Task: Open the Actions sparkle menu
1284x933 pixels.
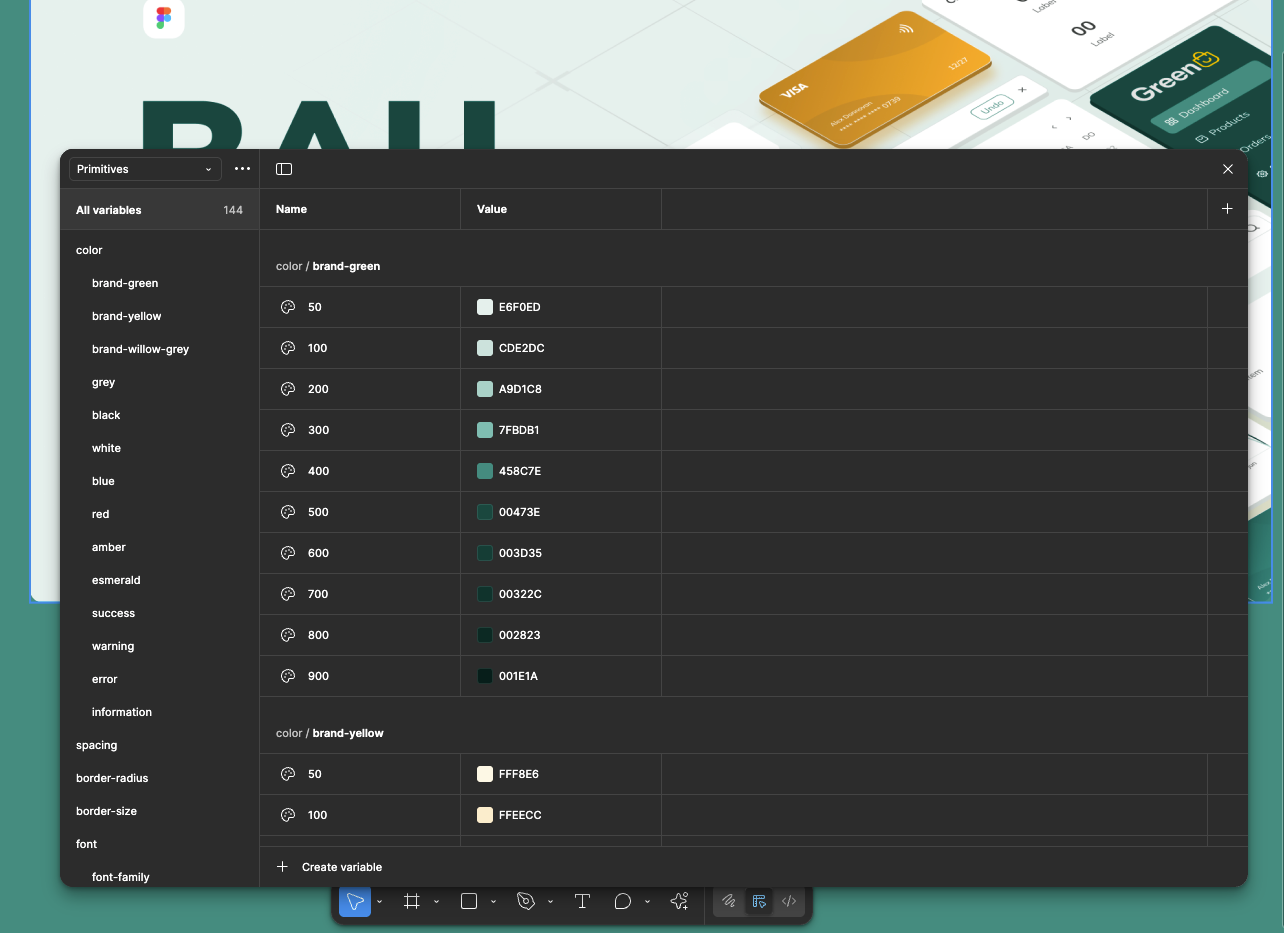Action: tap(679, 901)
